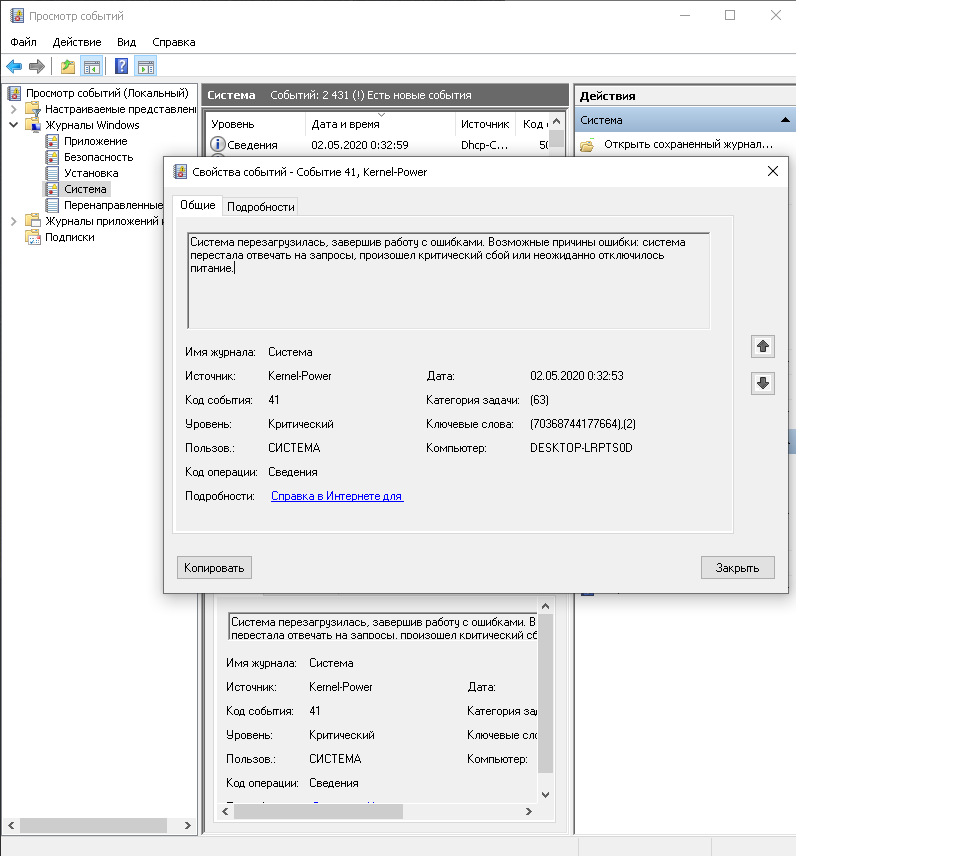Click Открыть сохраненный журнал action
Viewport: 960px width, 856px height.
coord(688,145)
